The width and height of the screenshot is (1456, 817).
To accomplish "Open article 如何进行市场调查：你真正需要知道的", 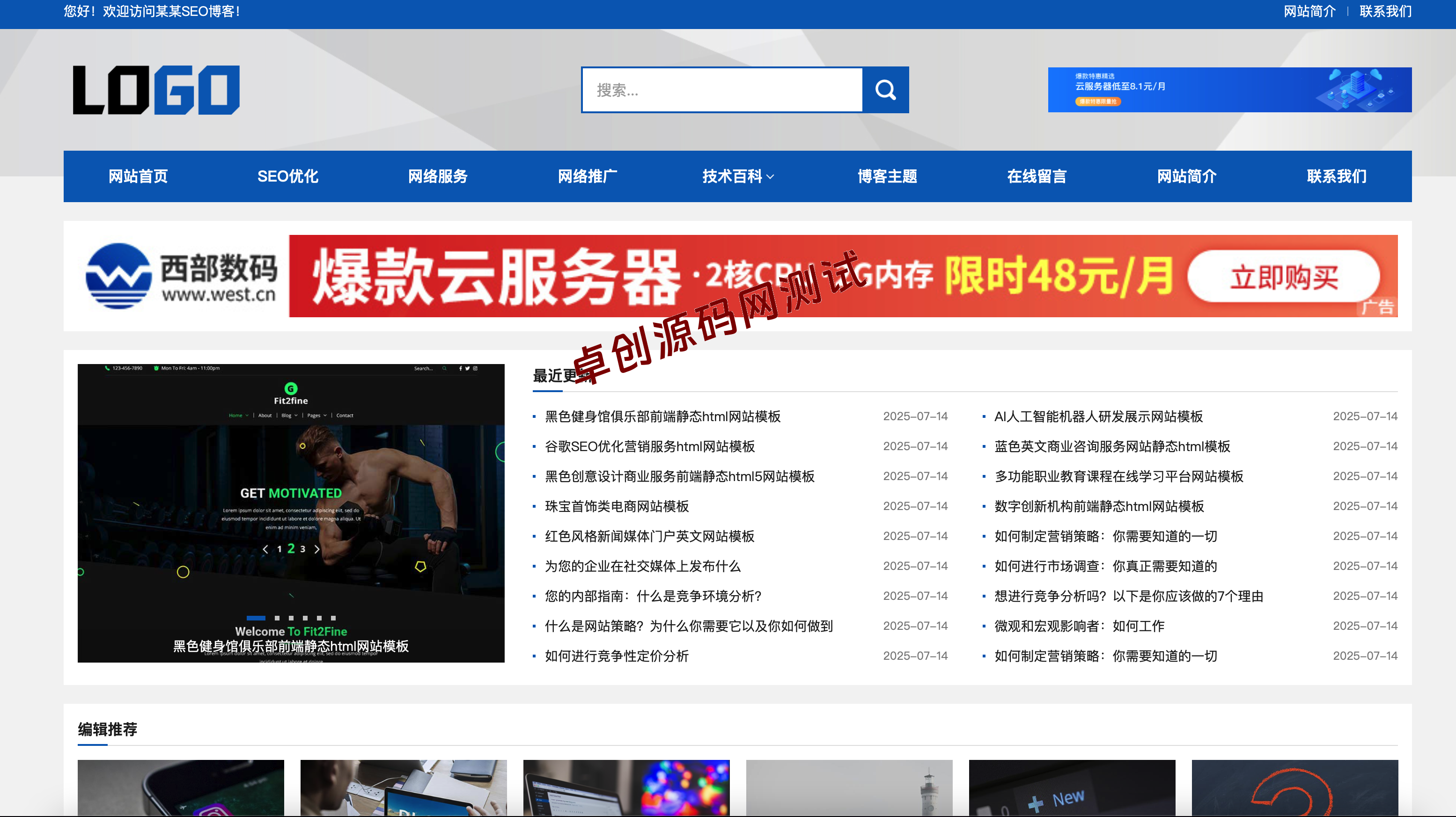I will click(x=1105, y=566).
